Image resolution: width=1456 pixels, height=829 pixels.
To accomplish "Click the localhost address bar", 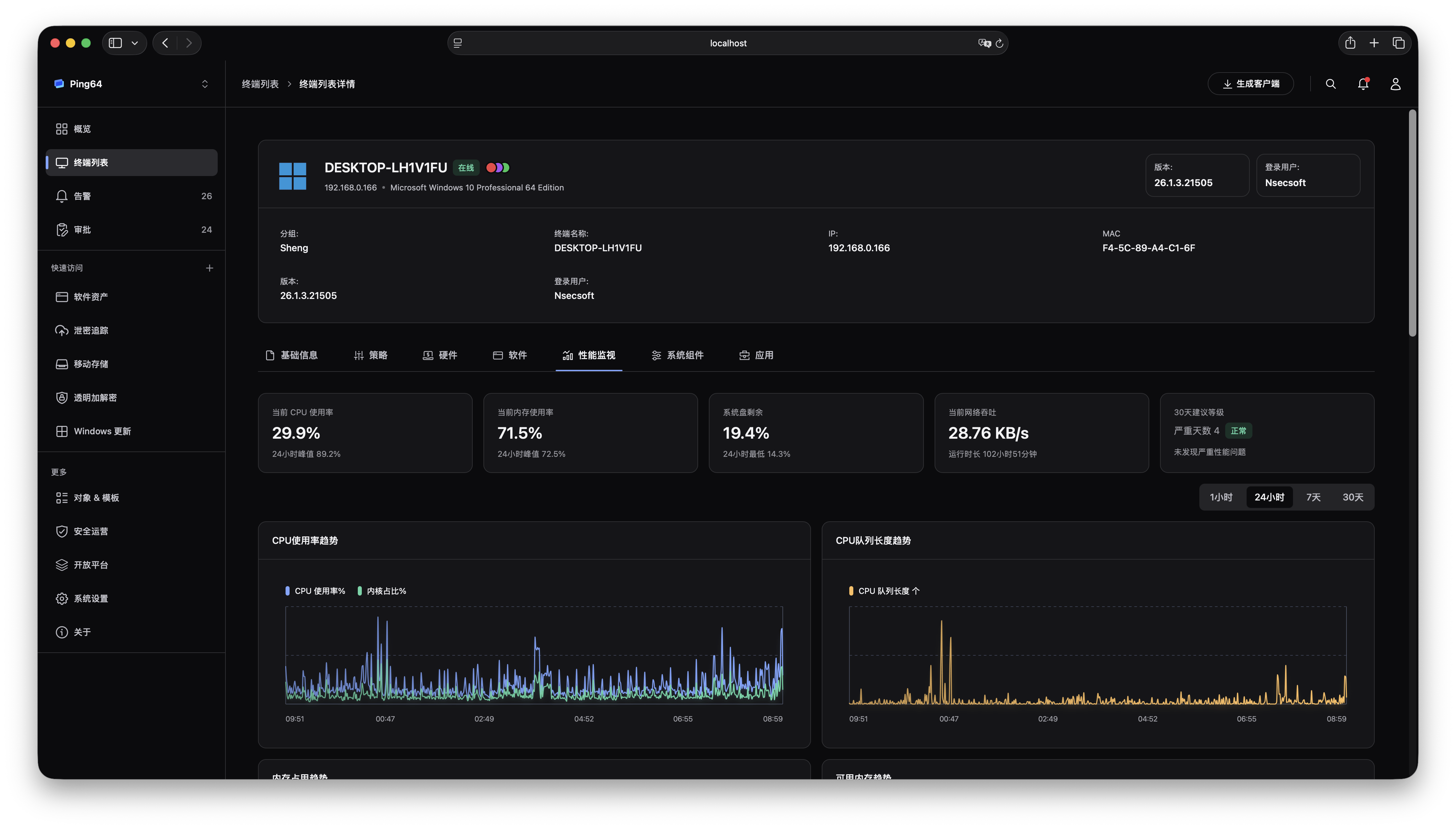I will click(x=728, y=43).
